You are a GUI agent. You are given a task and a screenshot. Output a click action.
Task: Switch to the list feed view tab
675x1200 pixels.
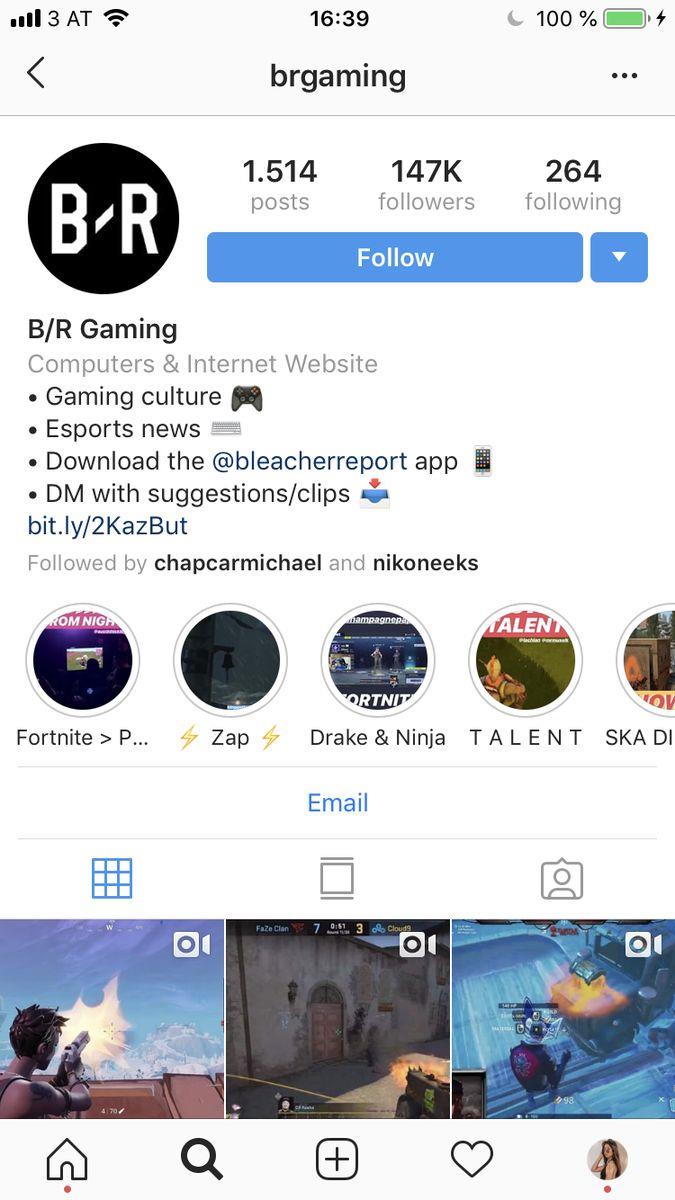coord(337,878)
